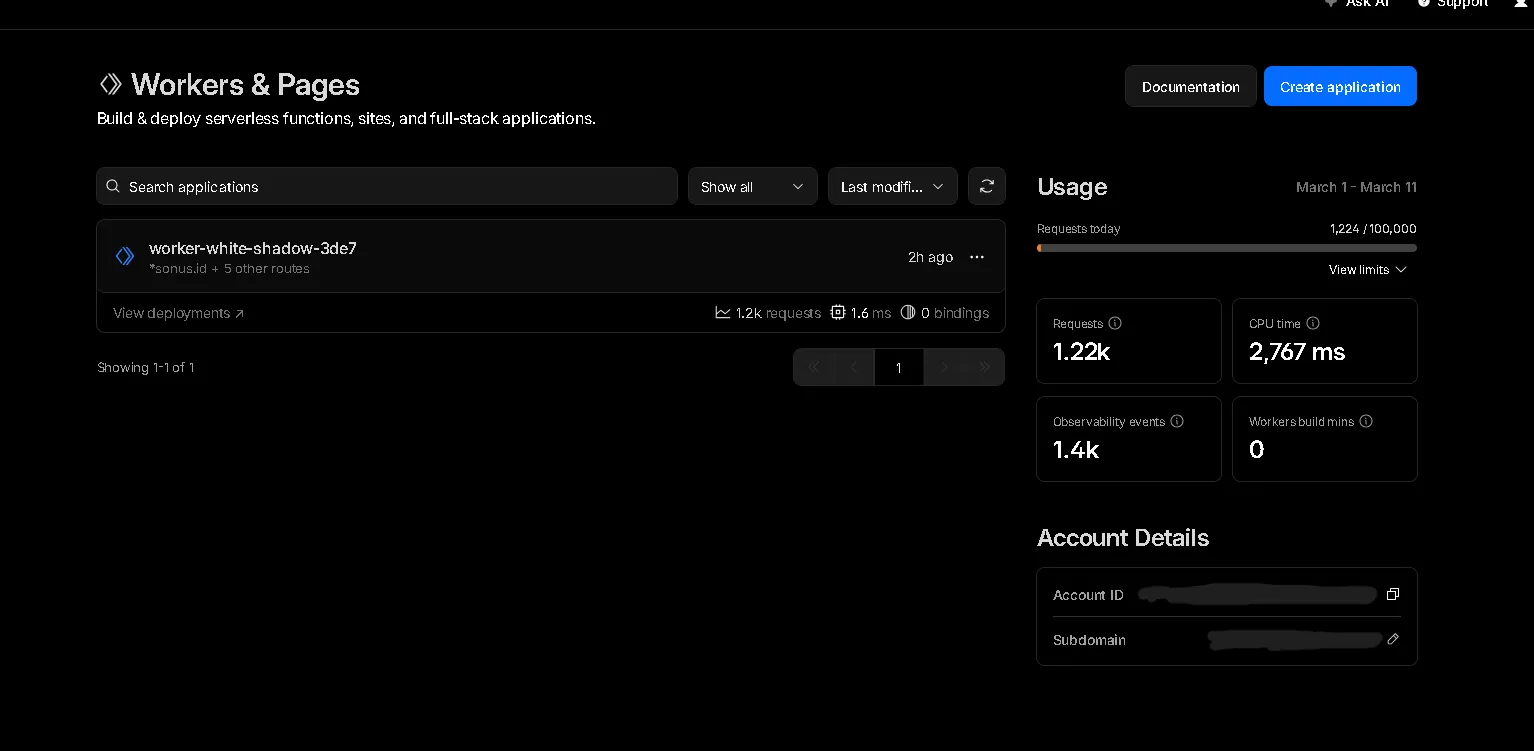
Task: Click the requests chart icon next to 1.2k
Action: point(723,312)
